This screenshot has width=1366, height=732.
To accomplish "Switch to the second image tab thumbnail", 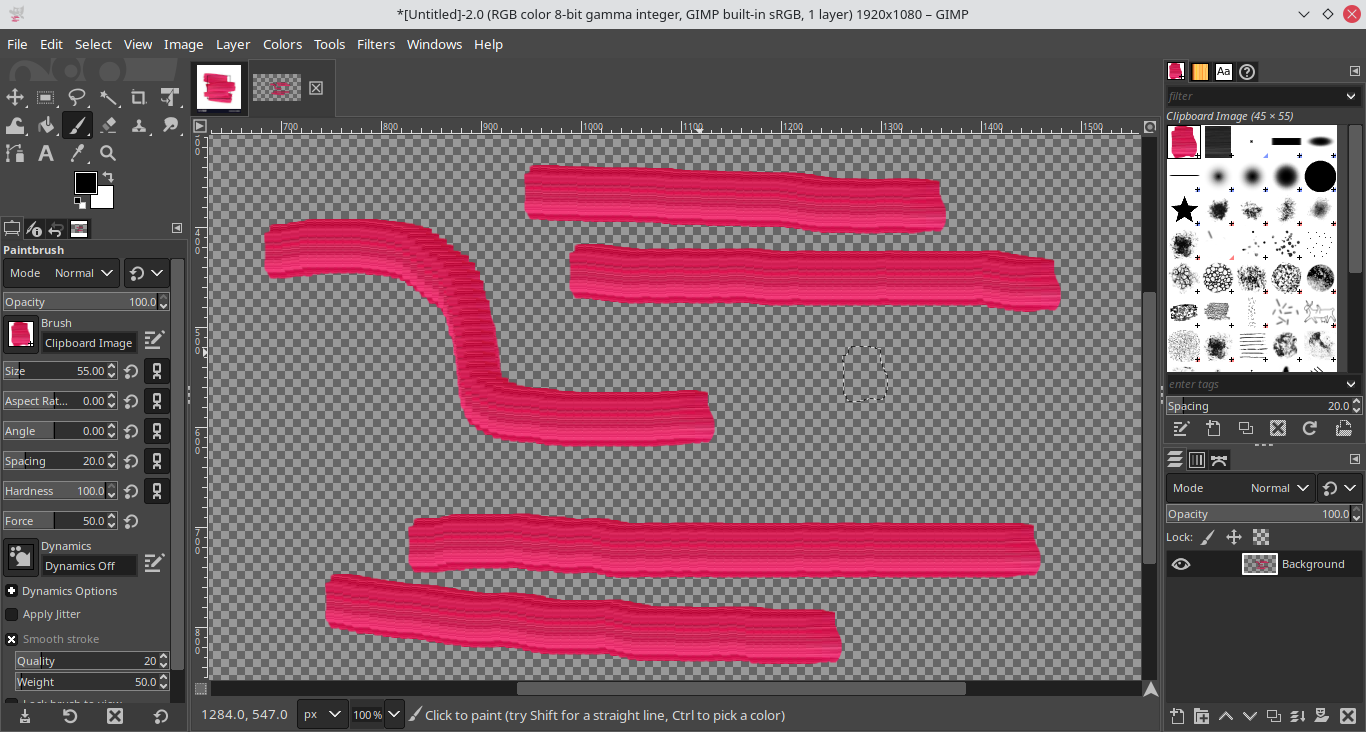I will [277, 88].
